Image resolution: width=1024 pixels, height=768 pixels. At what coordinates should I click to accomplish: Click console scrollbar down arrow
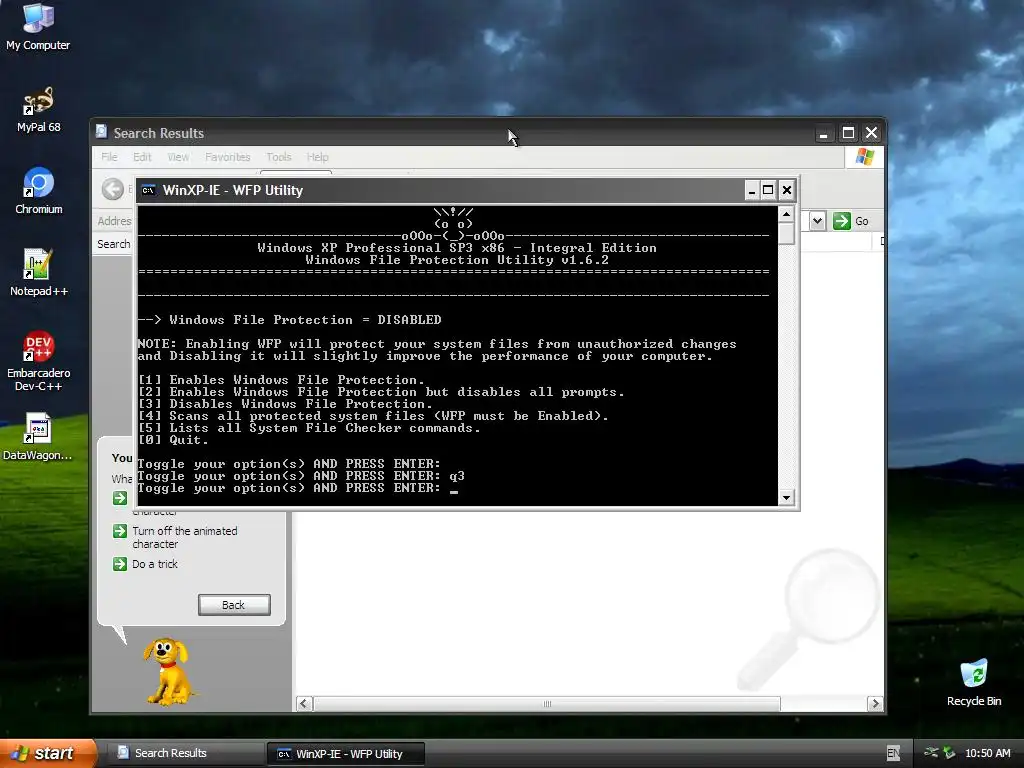786,498
